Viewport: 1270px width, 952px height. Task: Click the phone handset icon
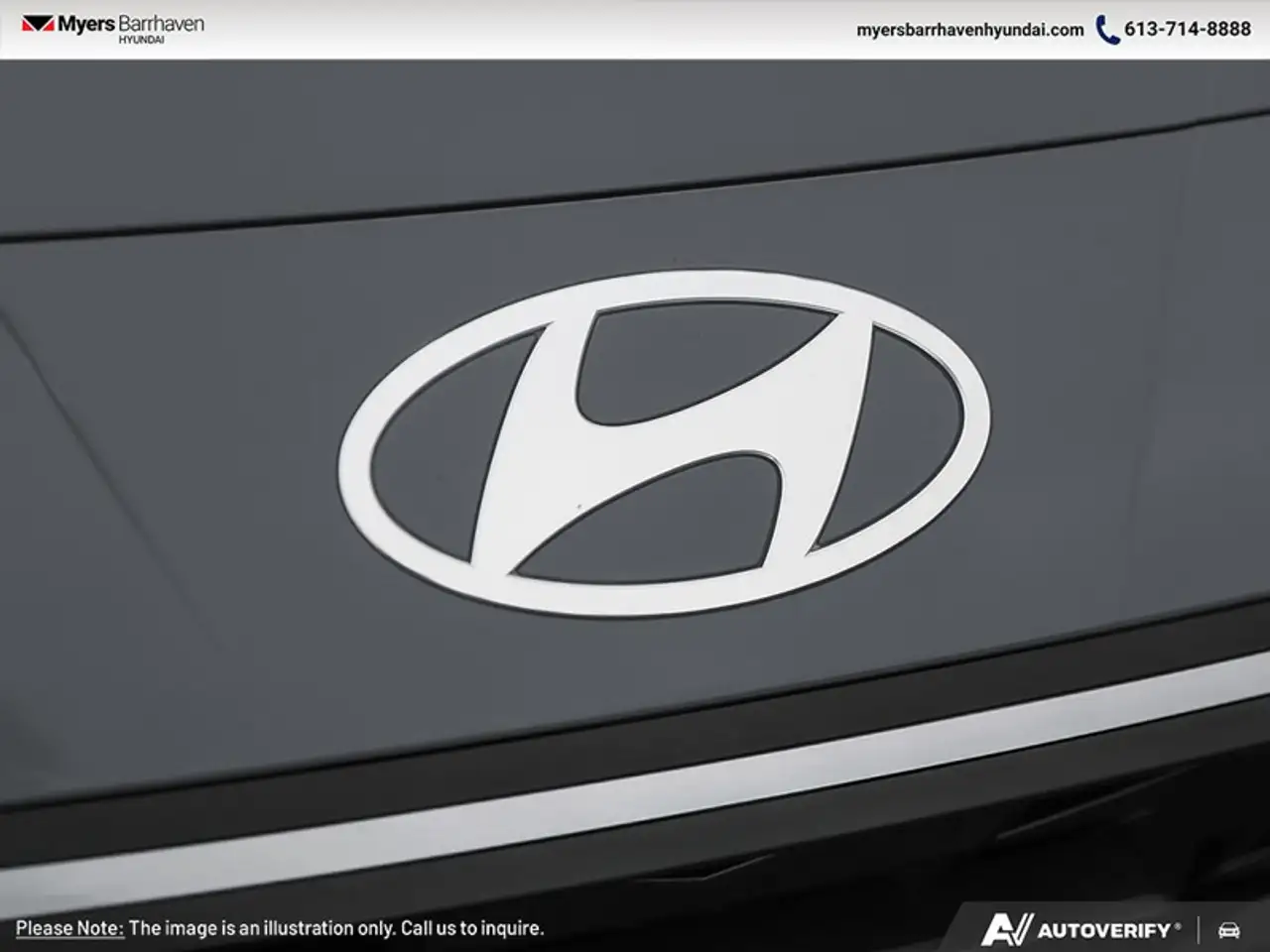1107,30
